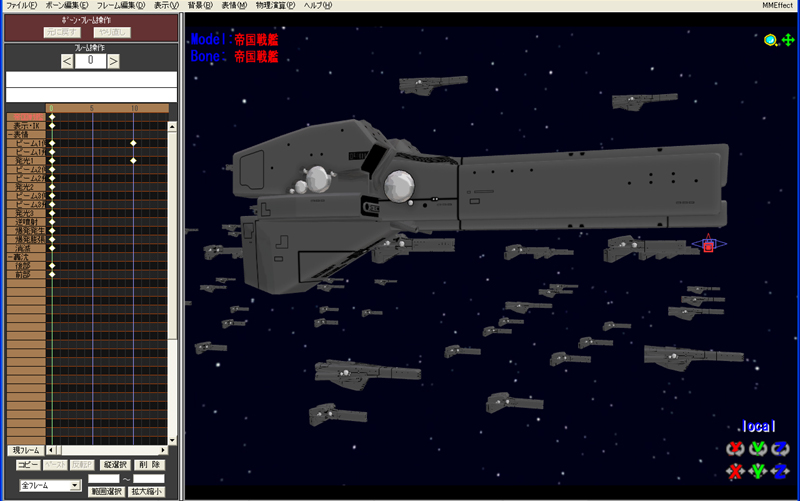
Task: Select the 発光3 track row
Action: [26, 213]
